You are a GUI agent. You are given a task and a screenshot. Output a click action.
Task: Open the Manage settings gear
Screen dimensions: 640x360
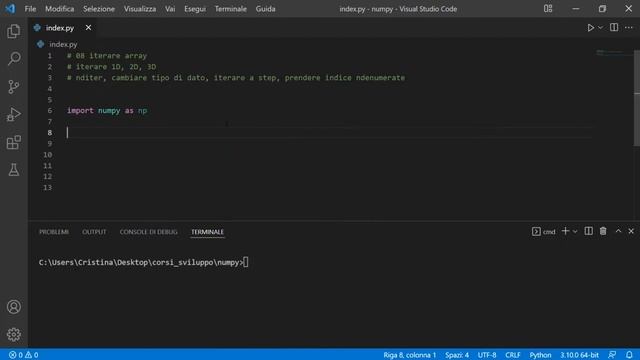click(13, 334)
